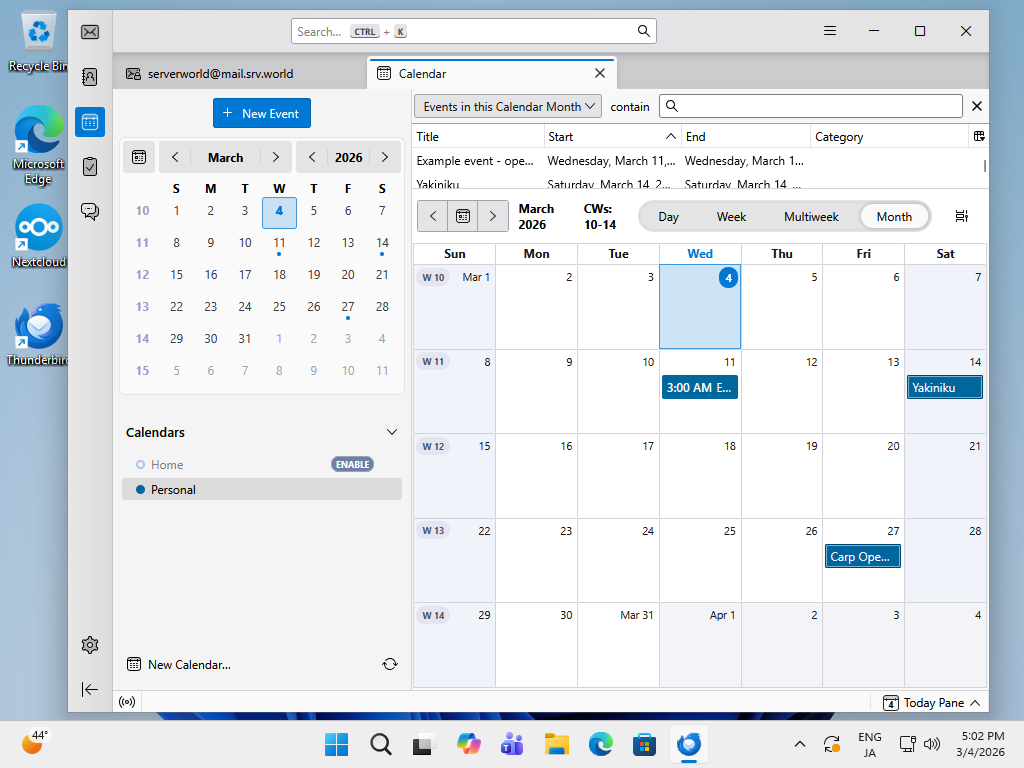Open Microsoft Edge desktop shortcut

coord(39,146)
